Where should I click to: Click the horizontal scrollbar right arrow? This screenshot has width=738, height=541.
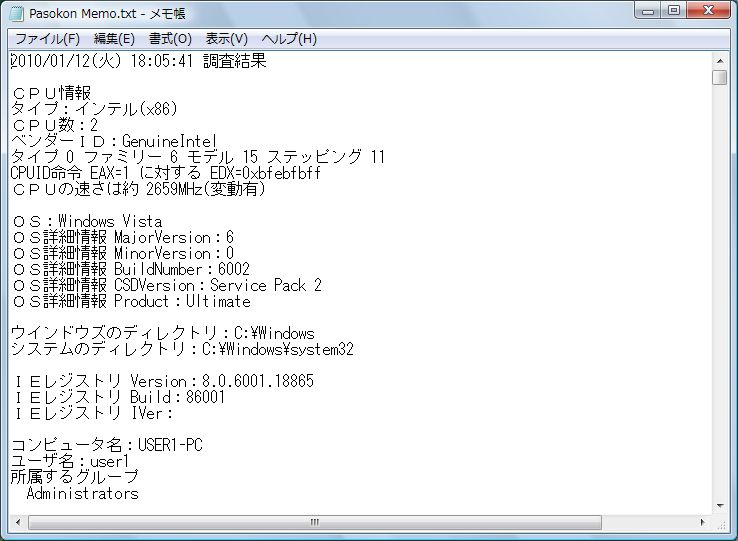point(703,522)
